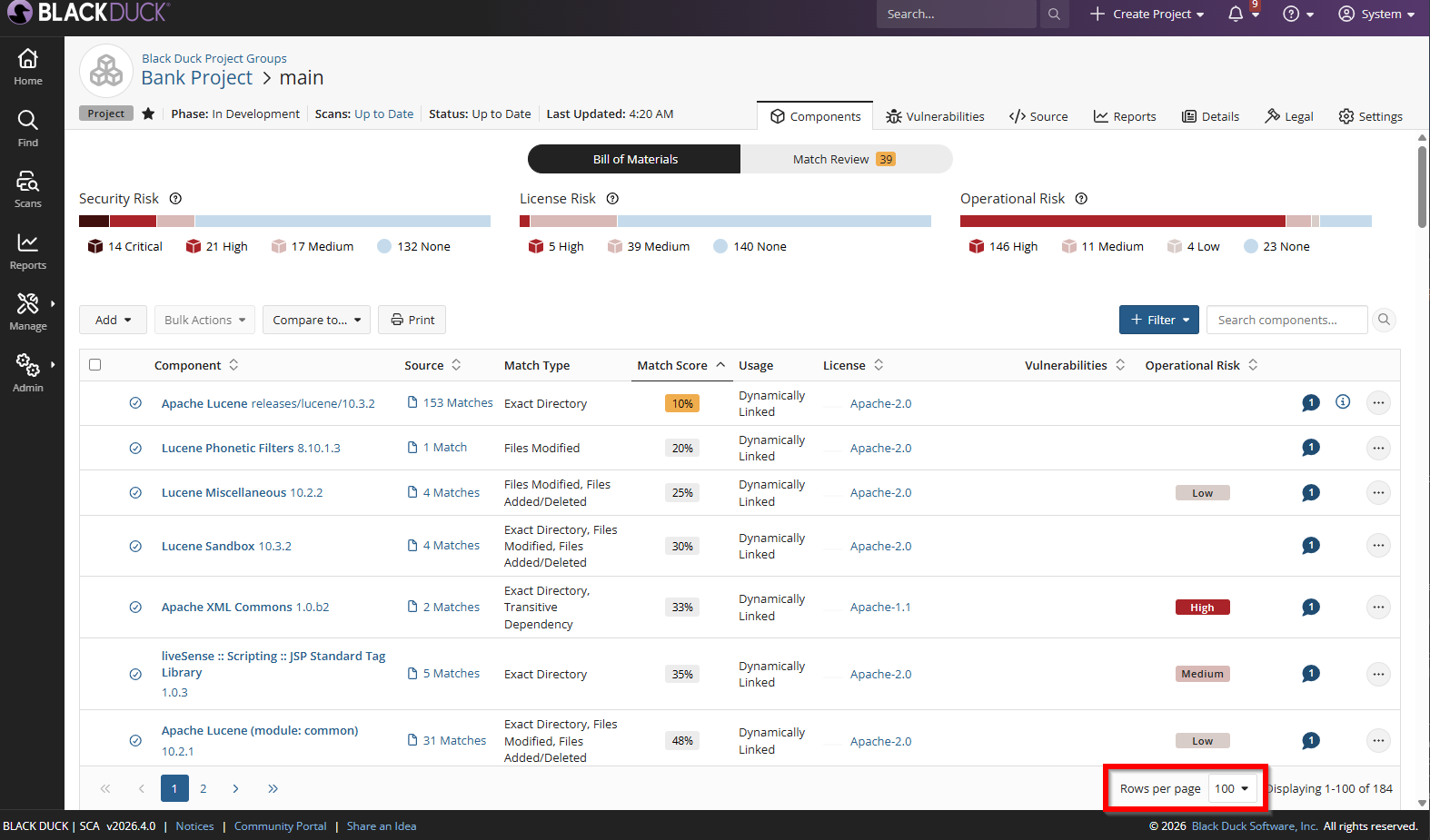
Task: Open Reports in the left sidebar
Action: coord(28,252)
